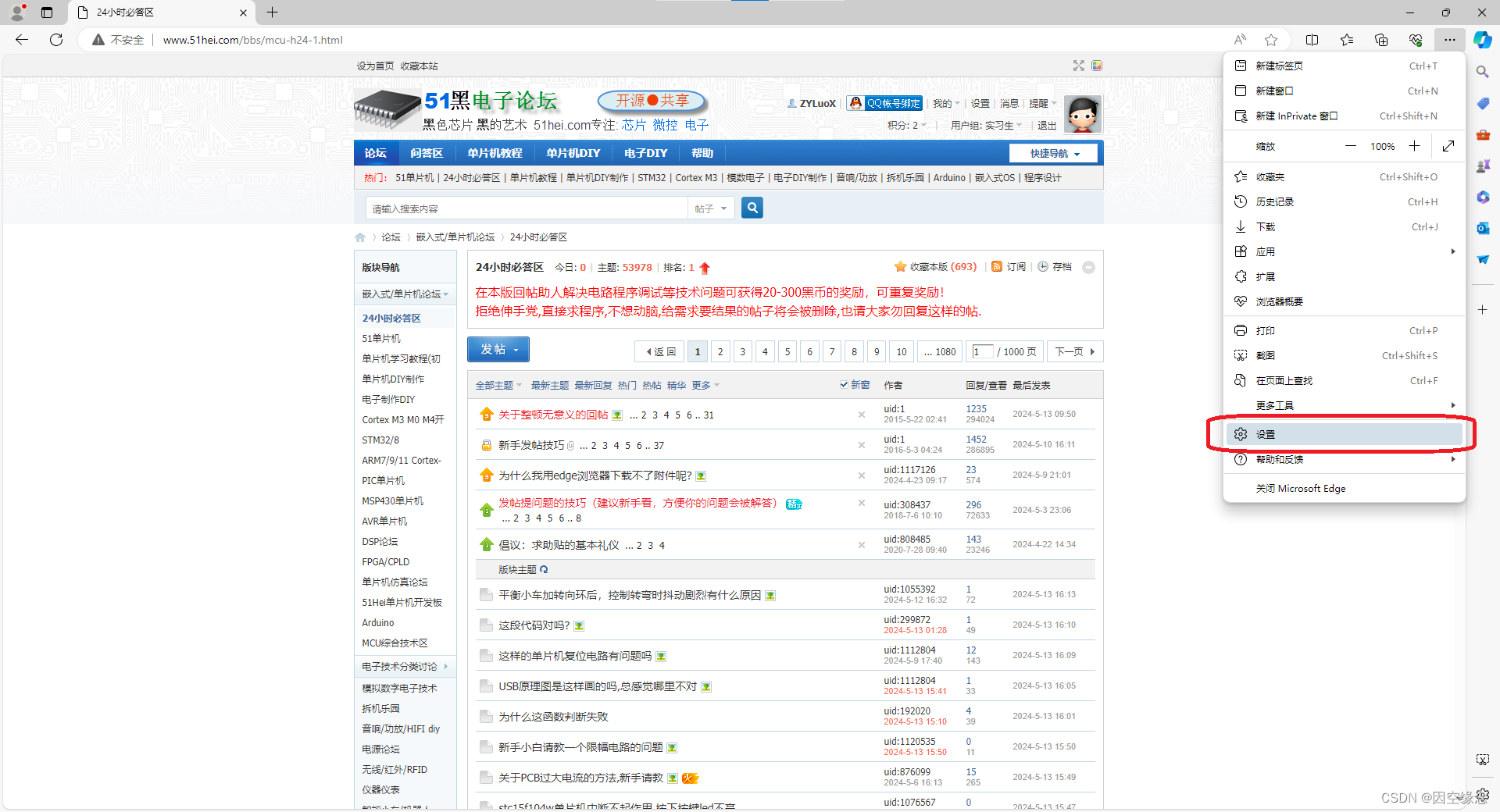Open the split screen icon in toolbar

tap(1312, 40)
